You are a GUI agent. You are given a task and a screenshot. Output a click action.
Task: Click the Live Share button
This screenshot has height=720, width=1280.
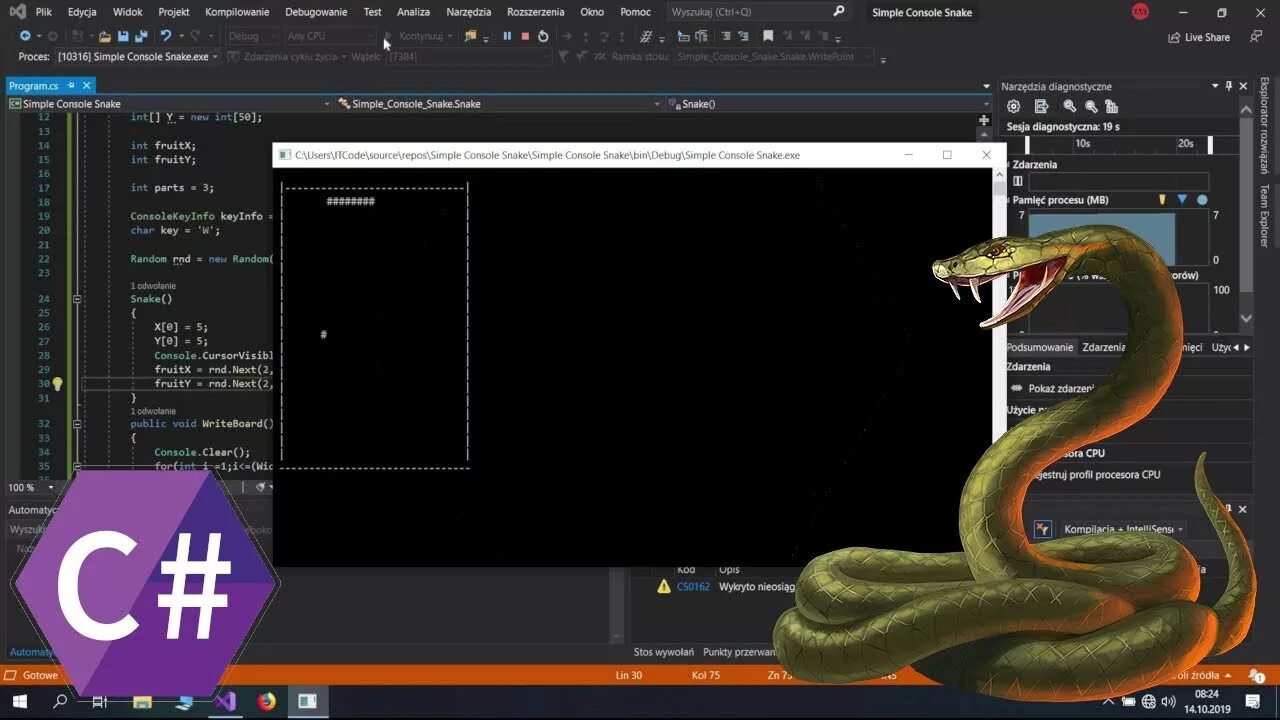click(1199, 37)
